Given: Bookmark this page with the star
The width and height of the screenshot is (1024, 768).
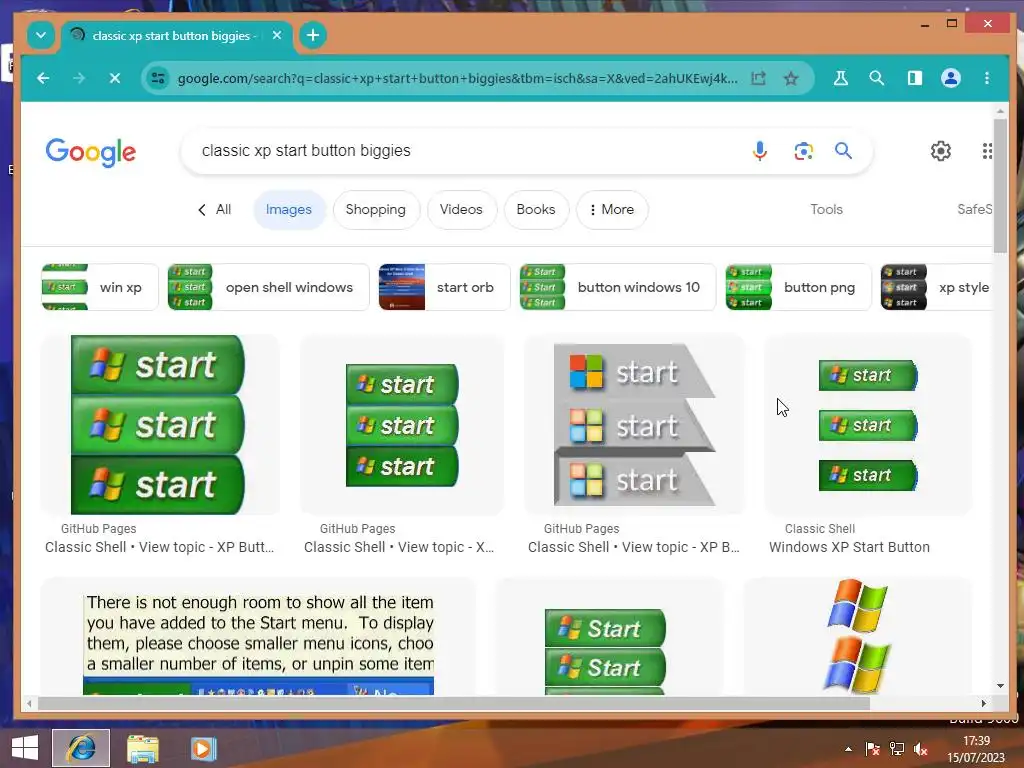Looking at the screenshot, I should coord(791,78).
